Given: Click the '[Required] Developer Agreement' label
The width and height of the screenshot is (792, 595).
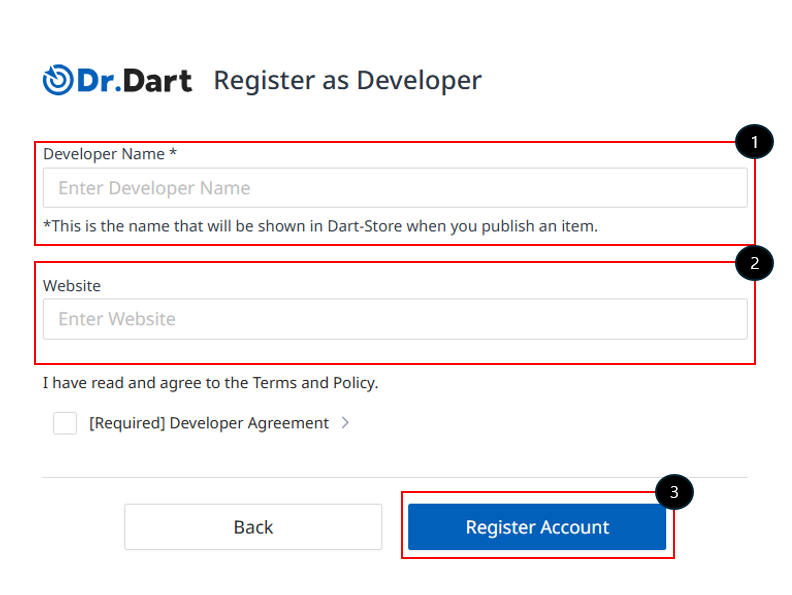Looking at the screenshot, I should pos(208,423).
